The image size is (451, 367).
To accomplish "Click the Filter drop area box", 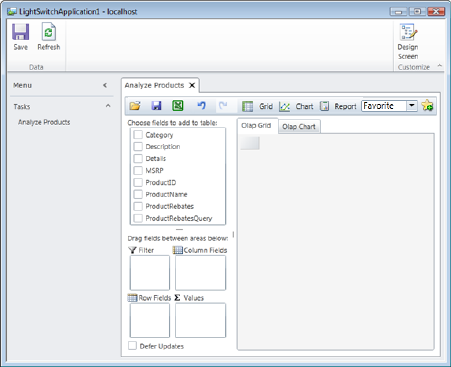I will click(150, 273).
